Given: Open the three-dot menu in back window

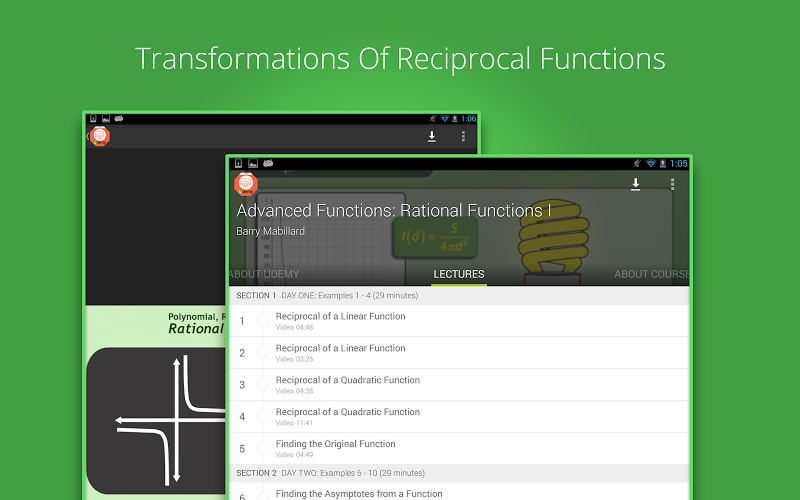Looking at the screenshot, I should 463,136.
